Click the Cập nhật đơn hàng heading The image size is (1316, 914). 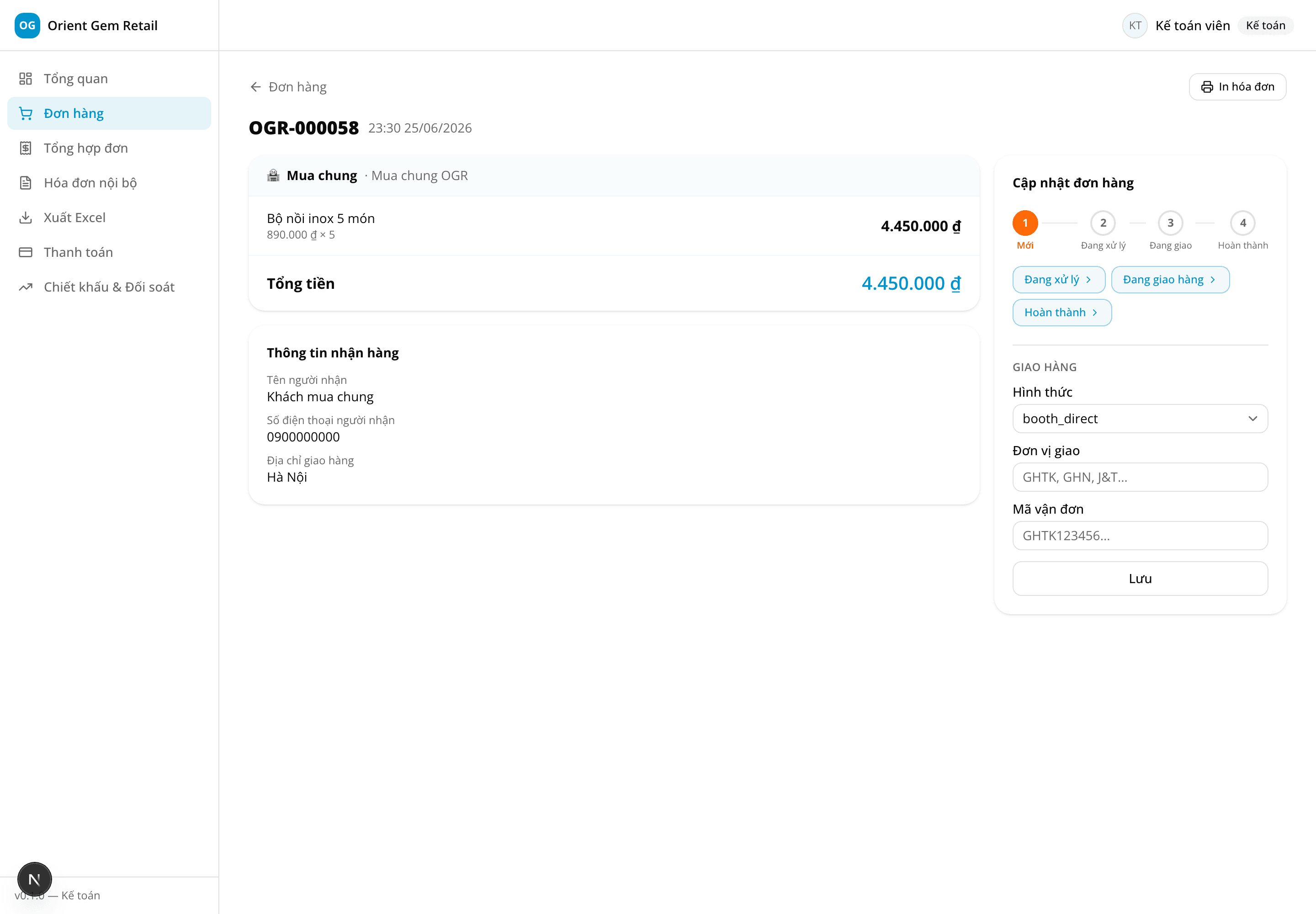click(x=1072, y=183)
